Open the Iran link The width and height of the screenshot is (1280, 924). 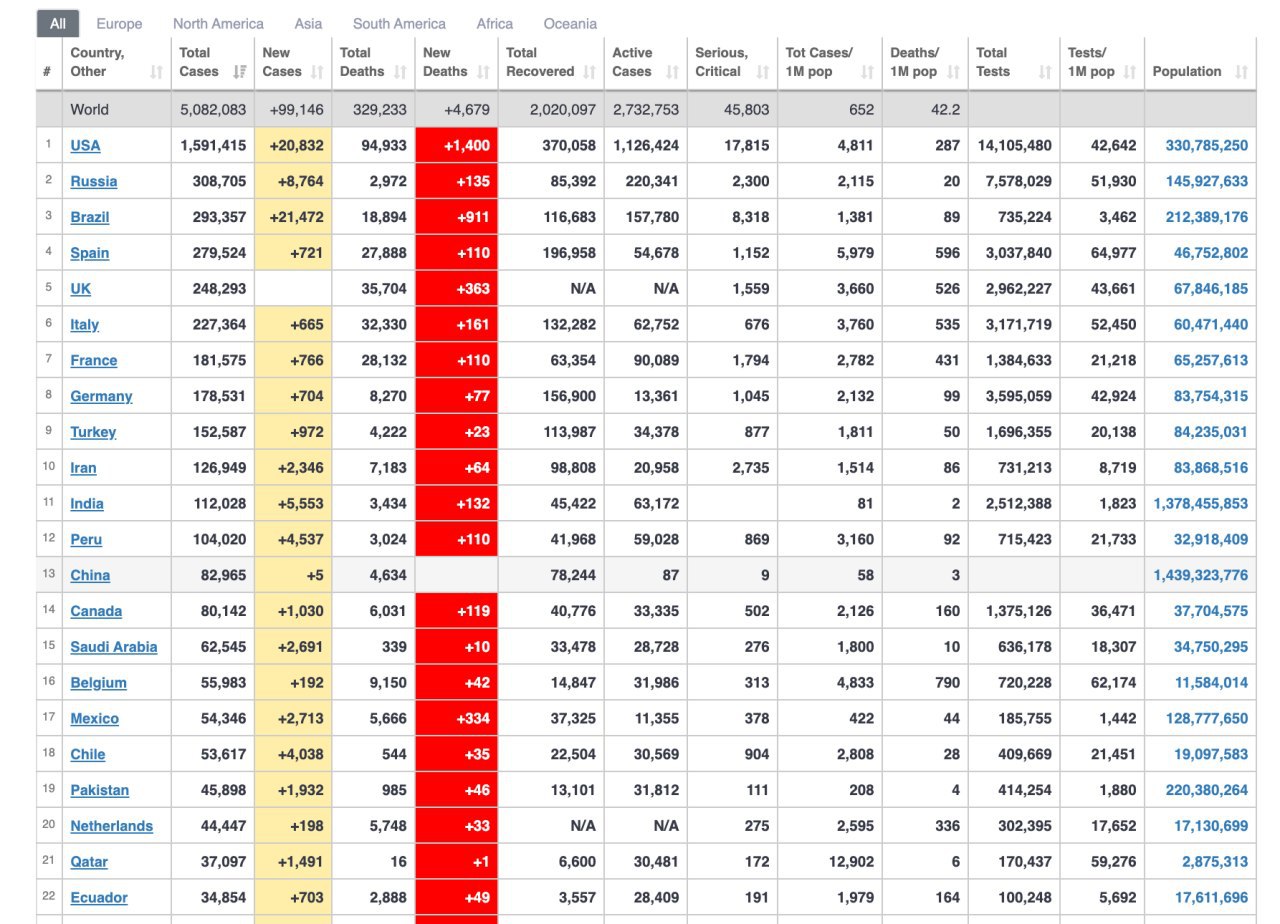[x=83, y=468]
